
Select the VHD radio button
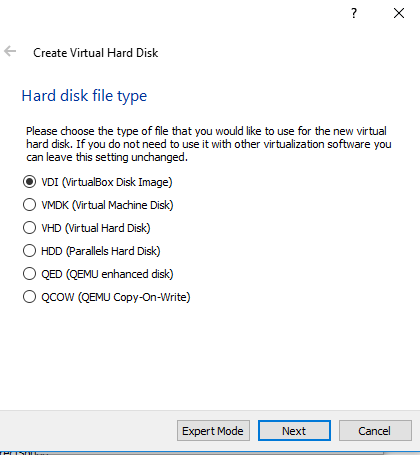click(29, 228)
